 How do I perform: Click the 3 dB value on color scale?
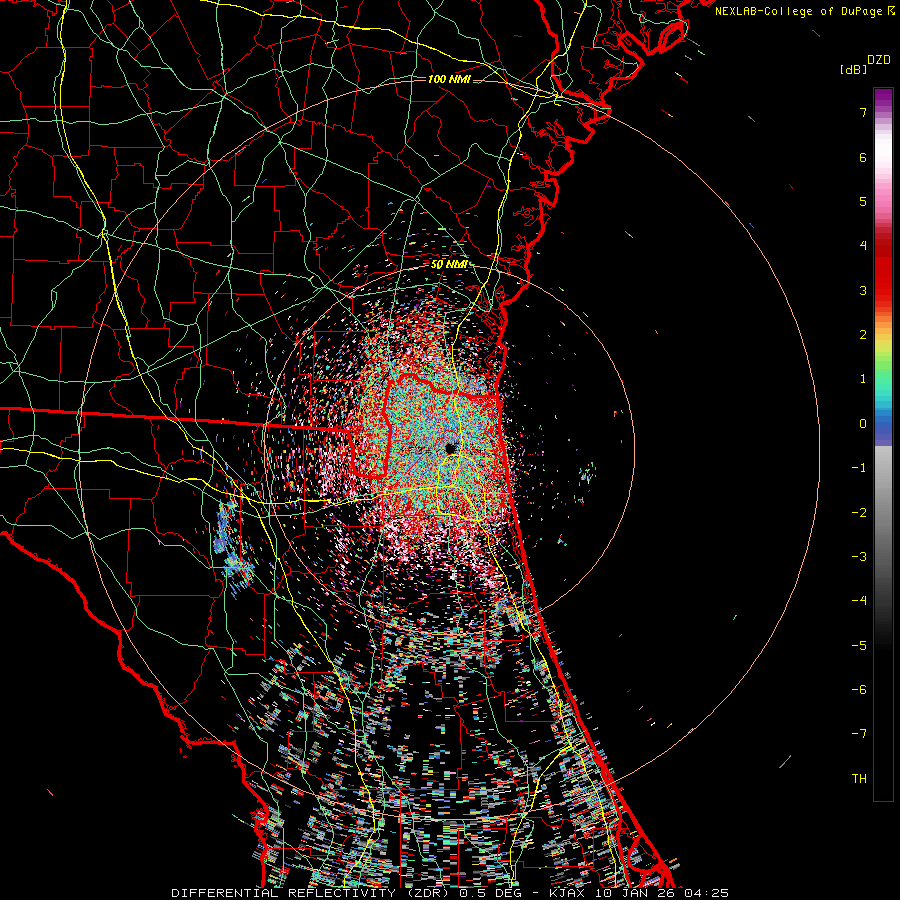863,290
